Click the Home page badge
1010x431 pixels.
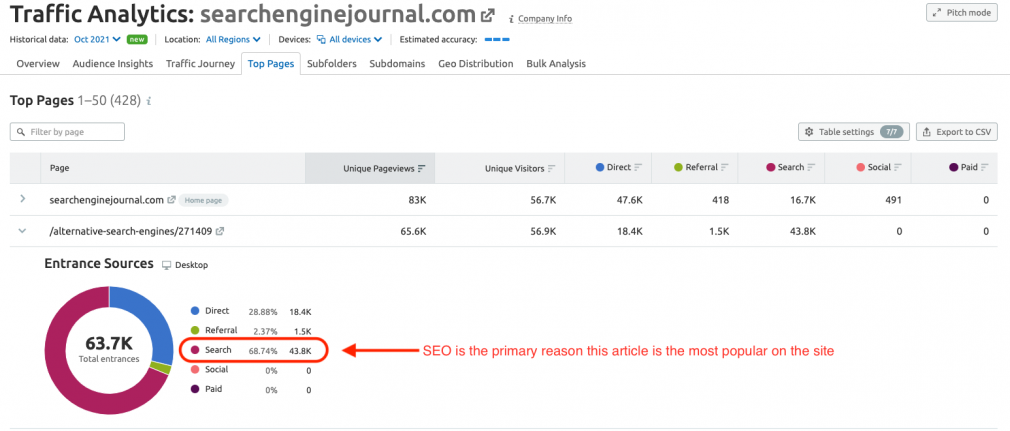click(204, 200)
